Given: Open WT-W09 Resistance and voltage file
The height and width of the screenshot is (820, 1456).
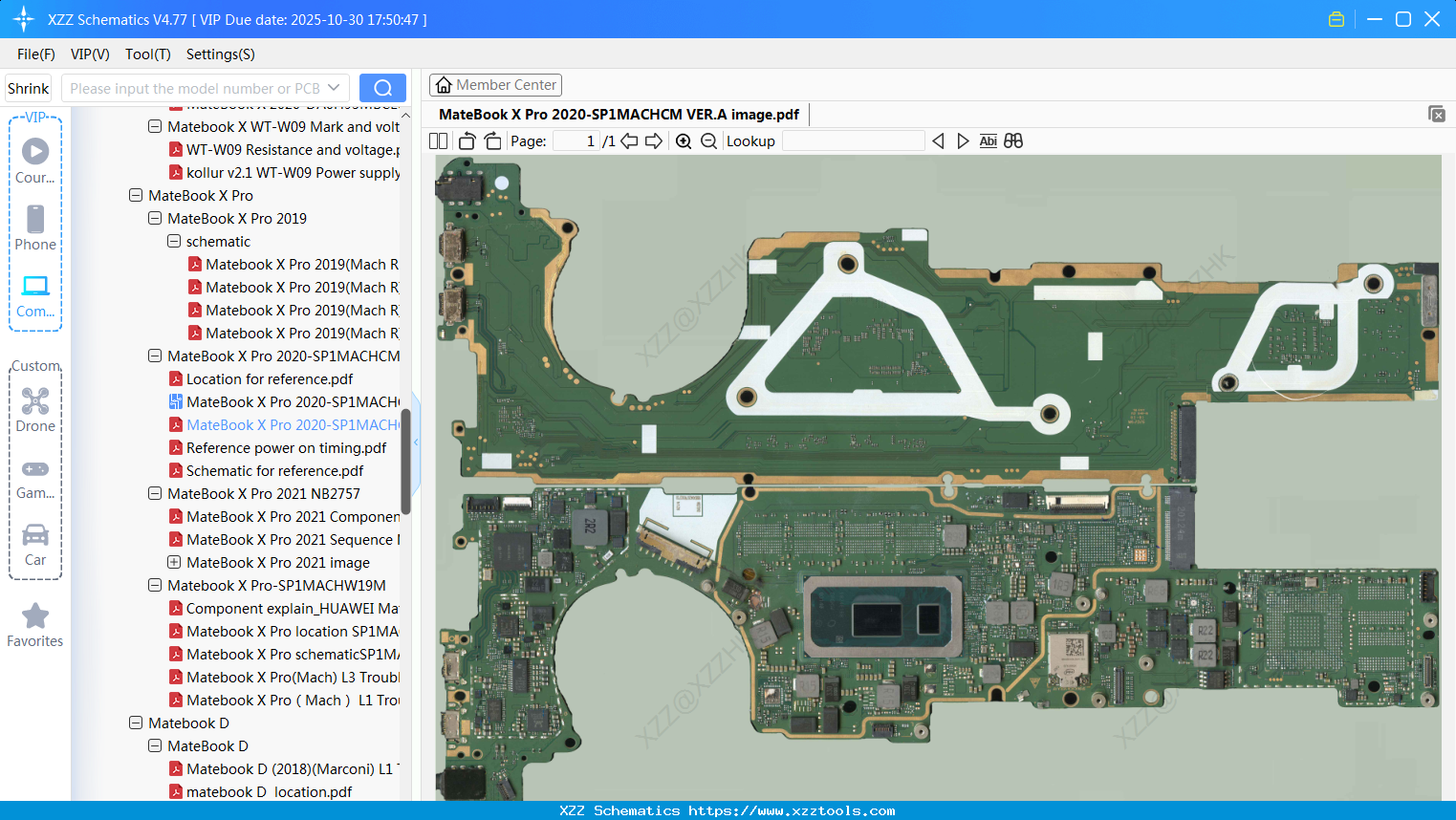Looking at the screenshot, I should click(x=285, y=149).
